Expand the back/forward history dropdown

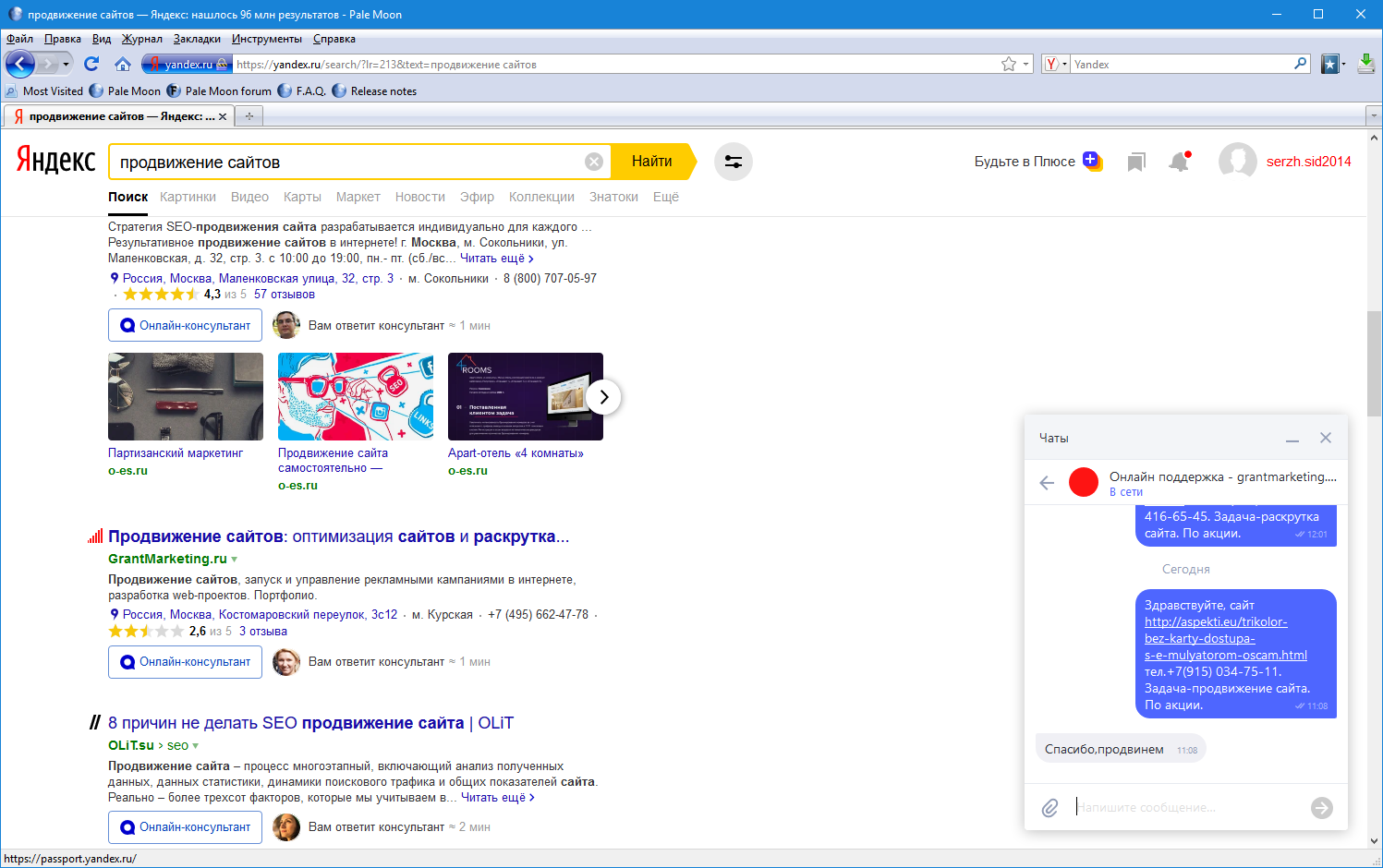tap(66, 64)
